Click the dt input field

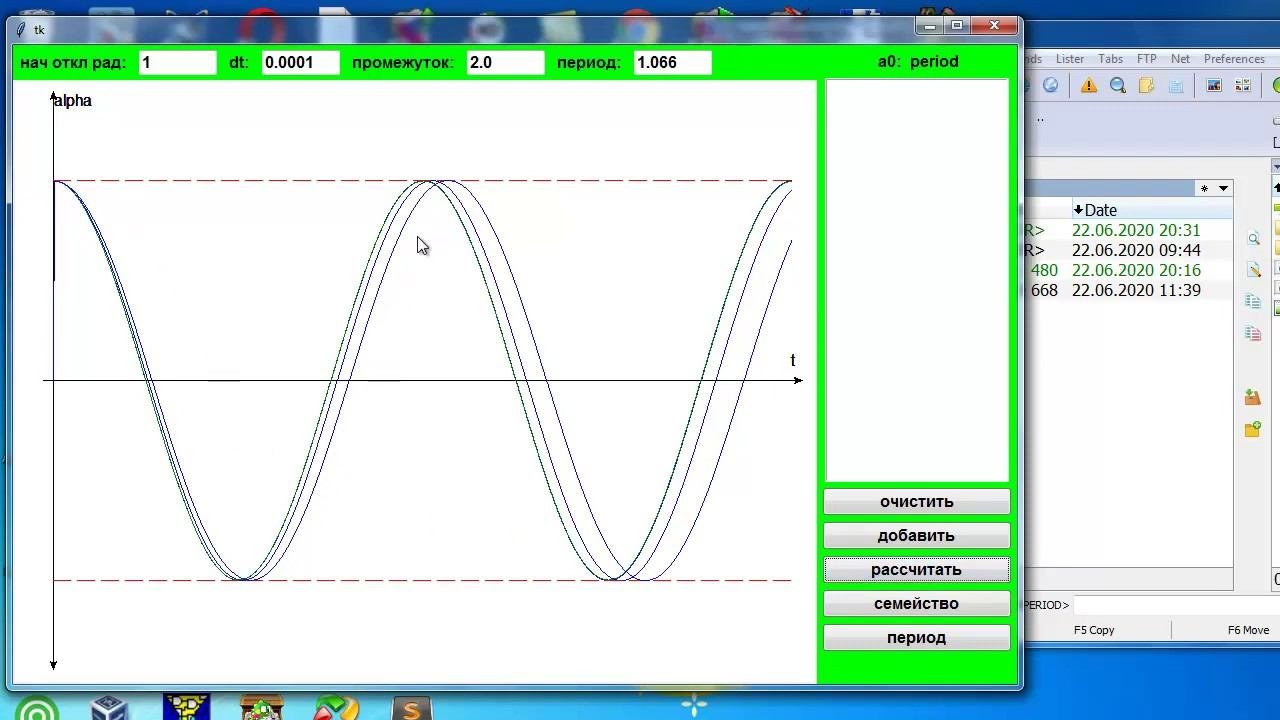coord(300,62)
